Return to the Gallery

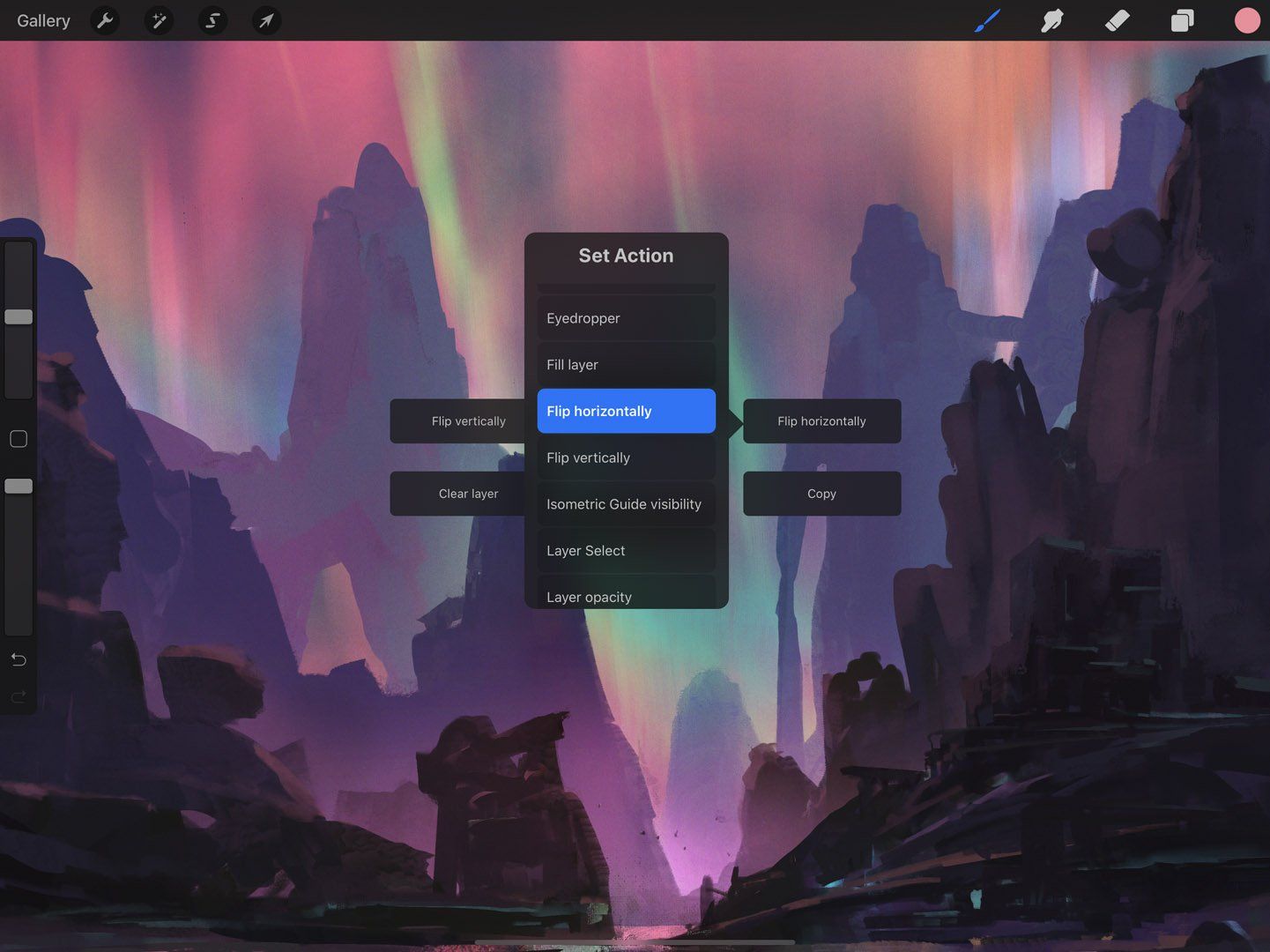42,20
